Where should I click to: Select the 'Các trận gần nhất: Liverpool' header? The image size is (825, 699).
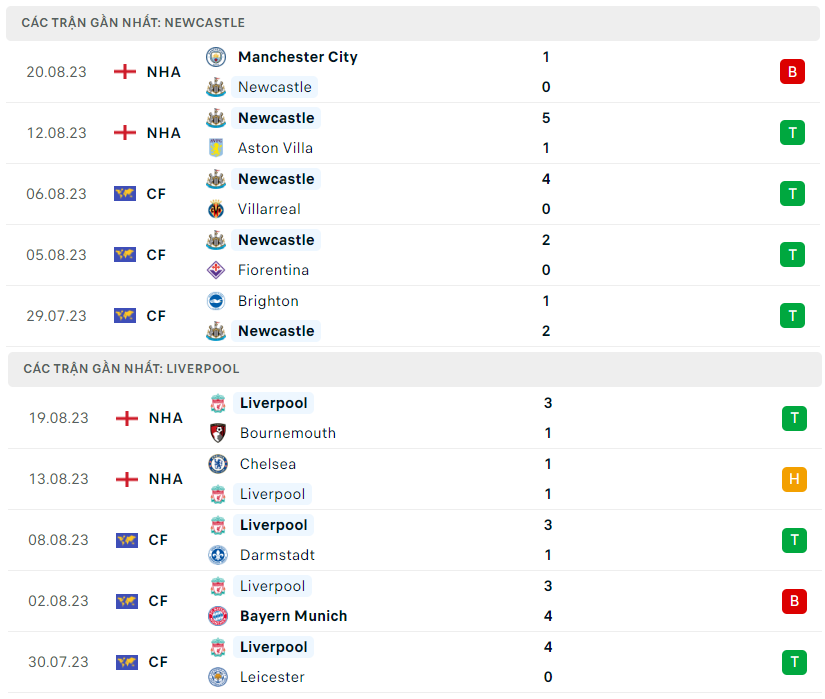click(x=131, y=369)
